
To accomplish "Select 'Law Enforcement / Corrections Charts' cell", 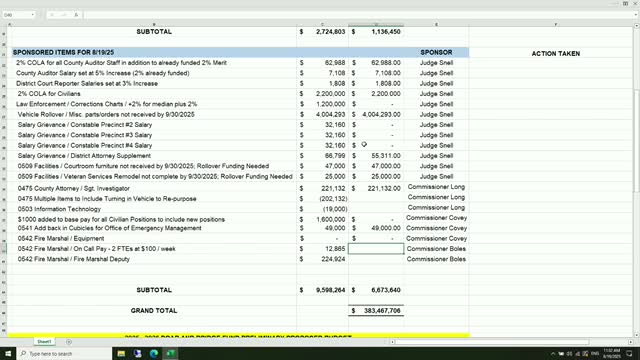I will 107,104.
